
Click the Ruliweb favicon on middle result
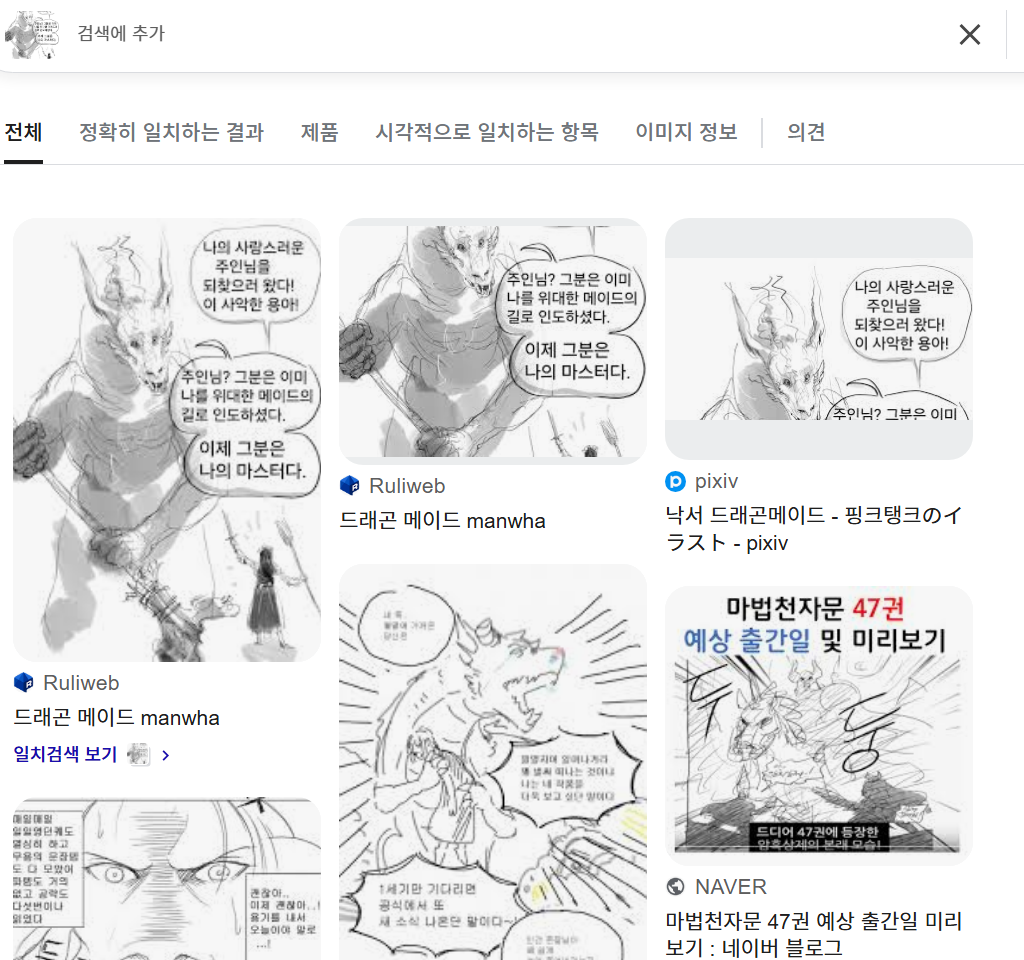pos(350,486)
